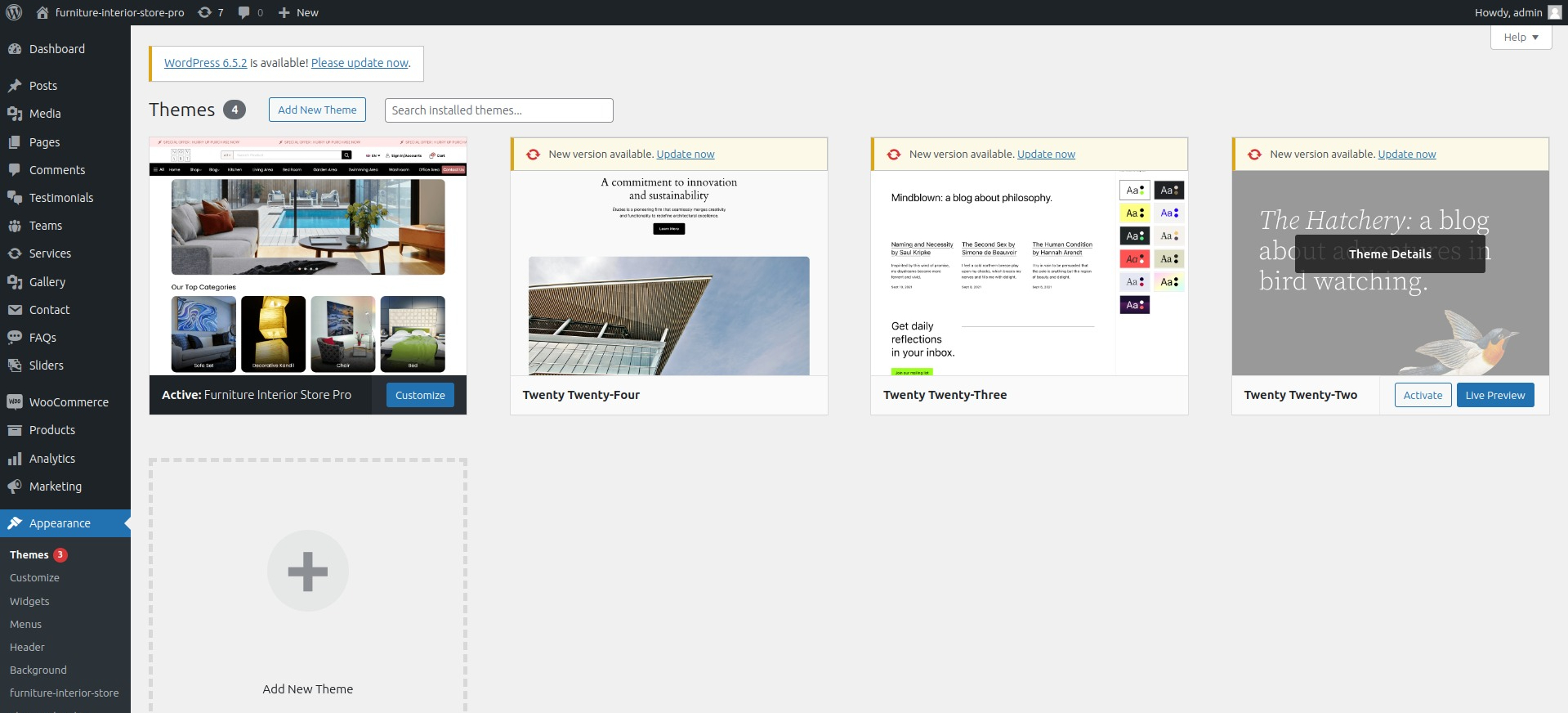
Task: Click the Services icon in sidebar
Action: (15, 253)
